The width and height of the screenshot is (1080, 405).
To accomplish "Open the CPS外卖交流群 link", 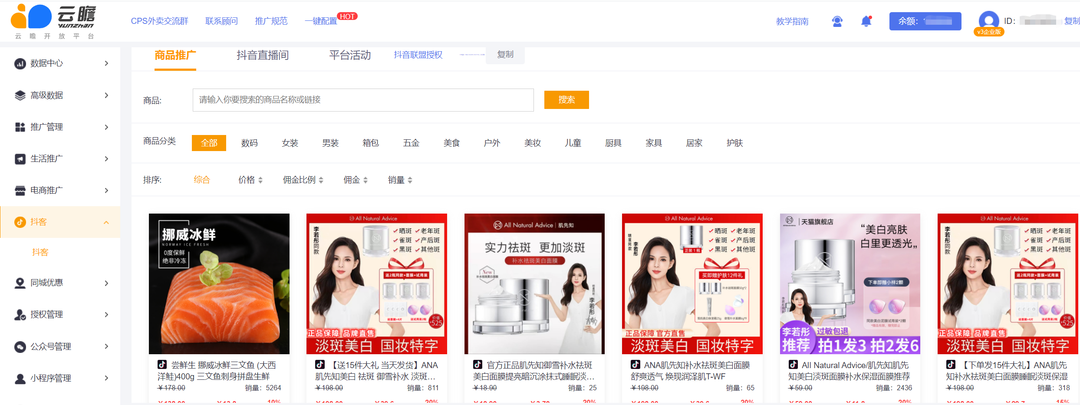I will point(159,21).
